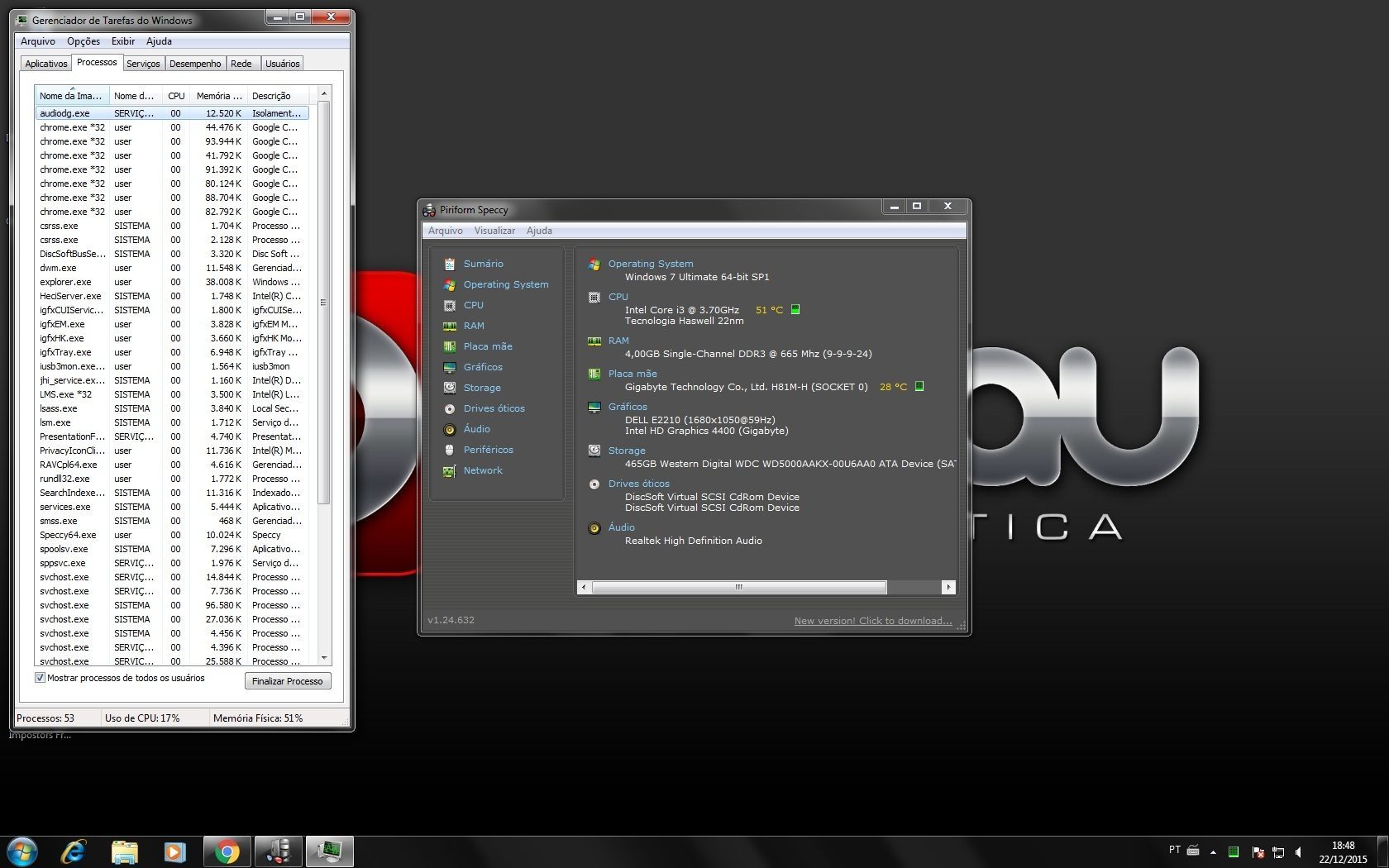Click RAM icon in Speccy summary panel

(x=594, y=341)
